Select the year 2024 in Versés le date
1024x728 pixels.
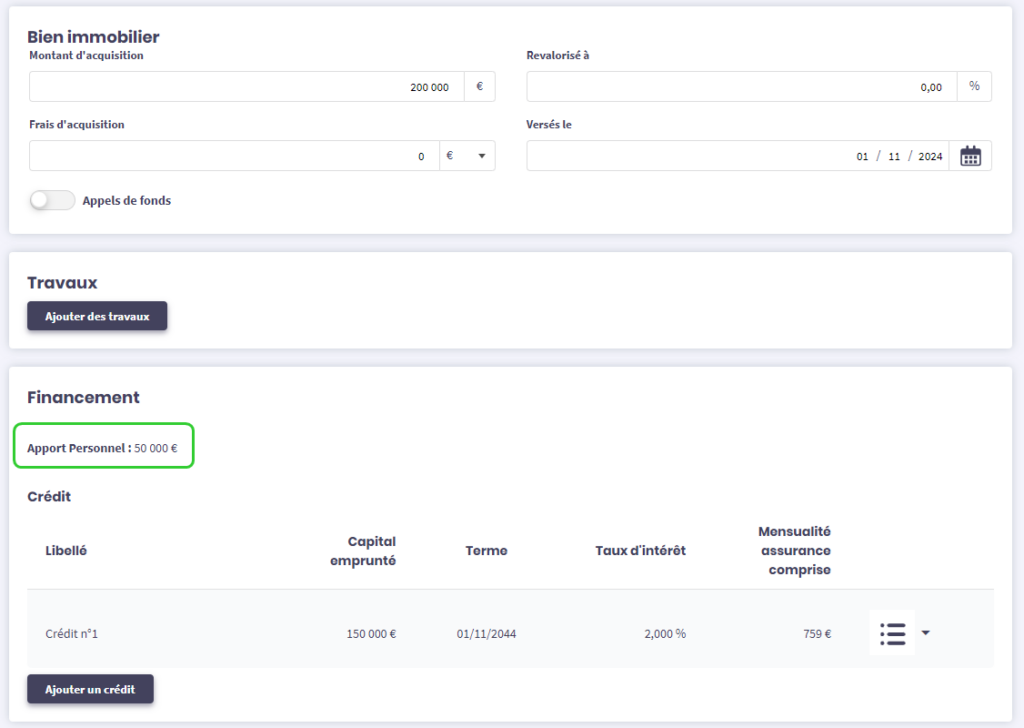pos(930,157)
